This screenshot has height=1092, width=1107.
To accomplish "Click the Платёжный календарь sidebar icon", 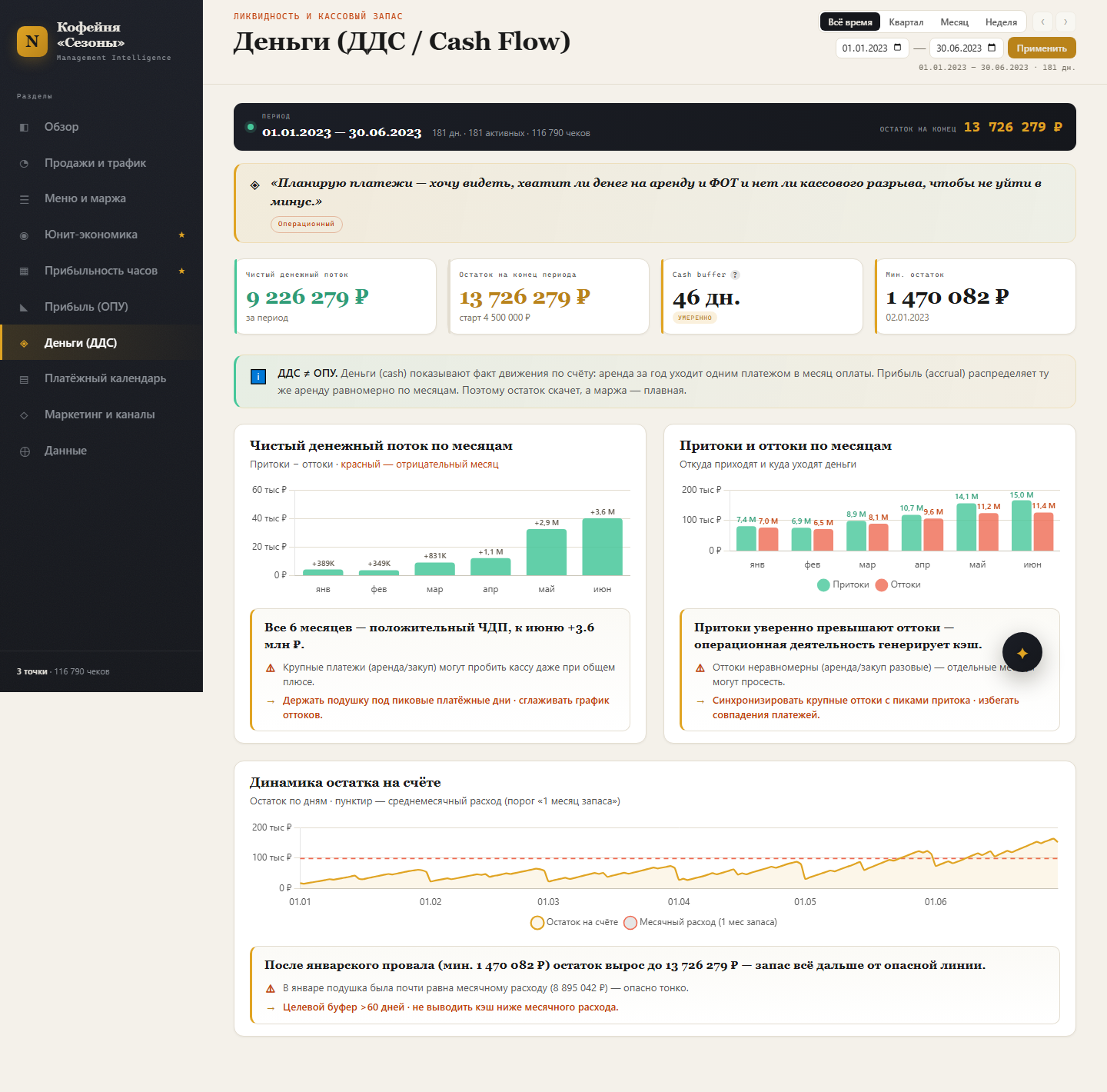I will click(x=24, y=379).
